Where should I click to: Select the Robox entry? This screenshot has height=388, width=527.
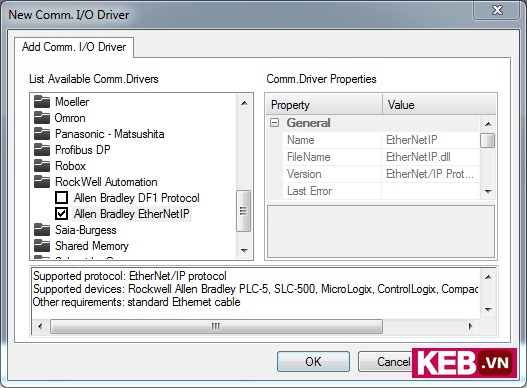coord(70,166)
